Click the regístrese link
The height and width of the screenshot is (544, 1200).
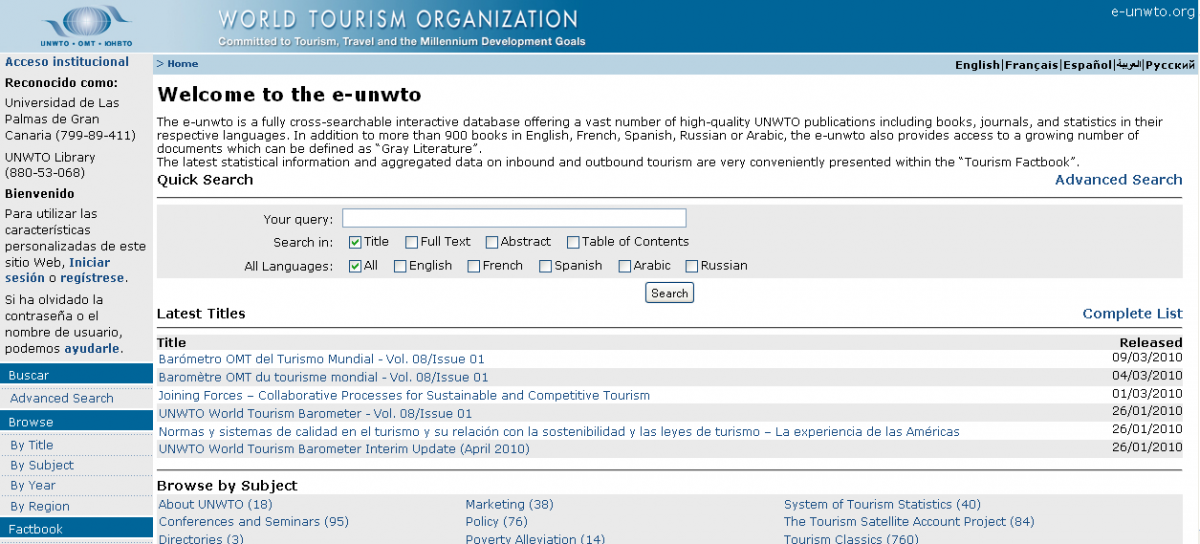pos(94,278)
